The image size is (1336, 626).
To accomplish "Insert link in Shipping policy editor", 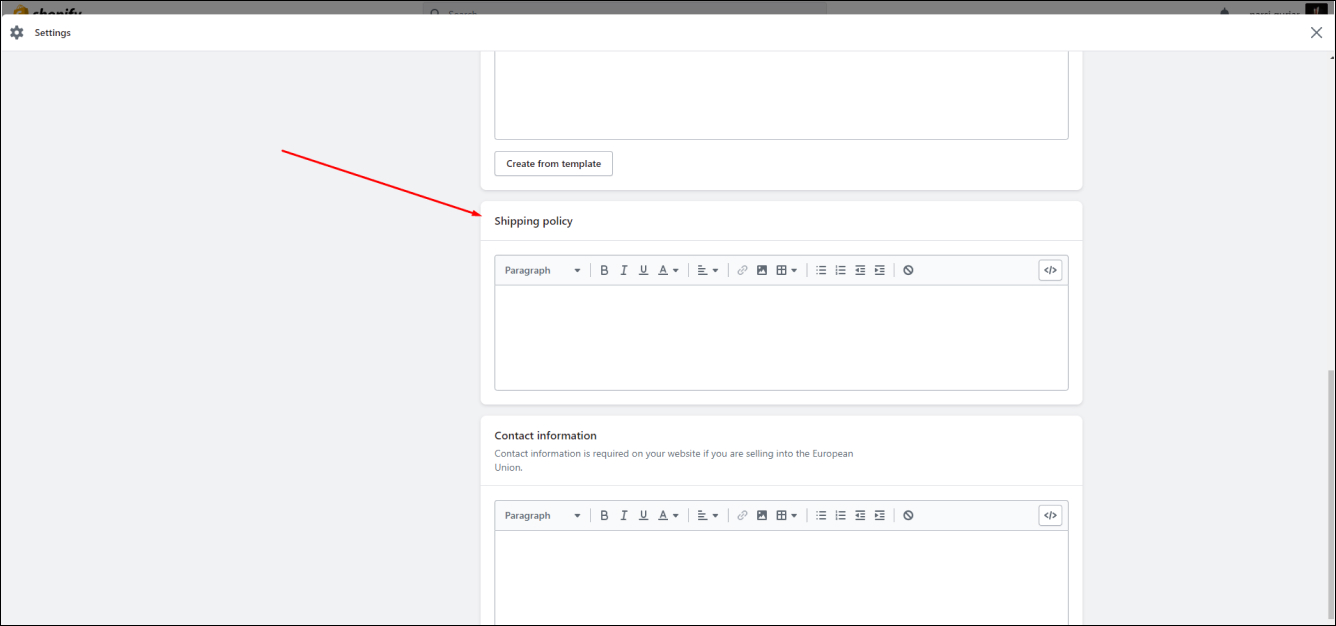I will click(742, 270).
